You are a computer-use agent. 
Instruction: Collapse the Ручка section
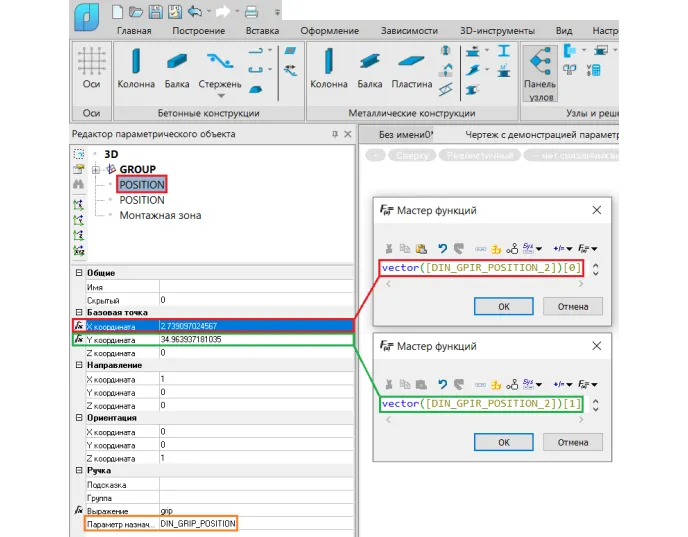(79, 470)
